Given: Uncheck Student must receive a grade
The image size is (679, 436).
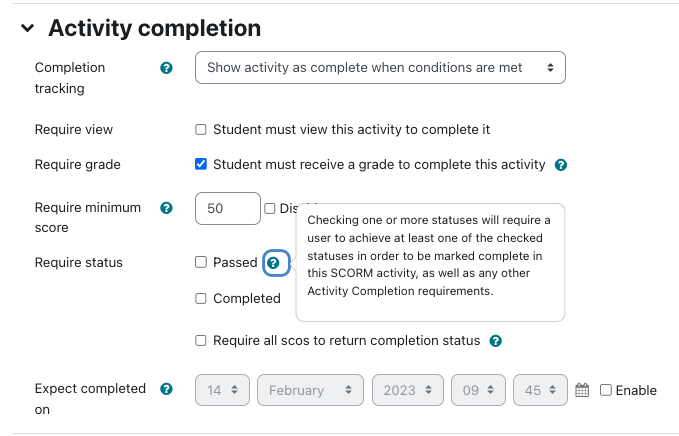Looking at the screenshot, I should click(200, 164).
